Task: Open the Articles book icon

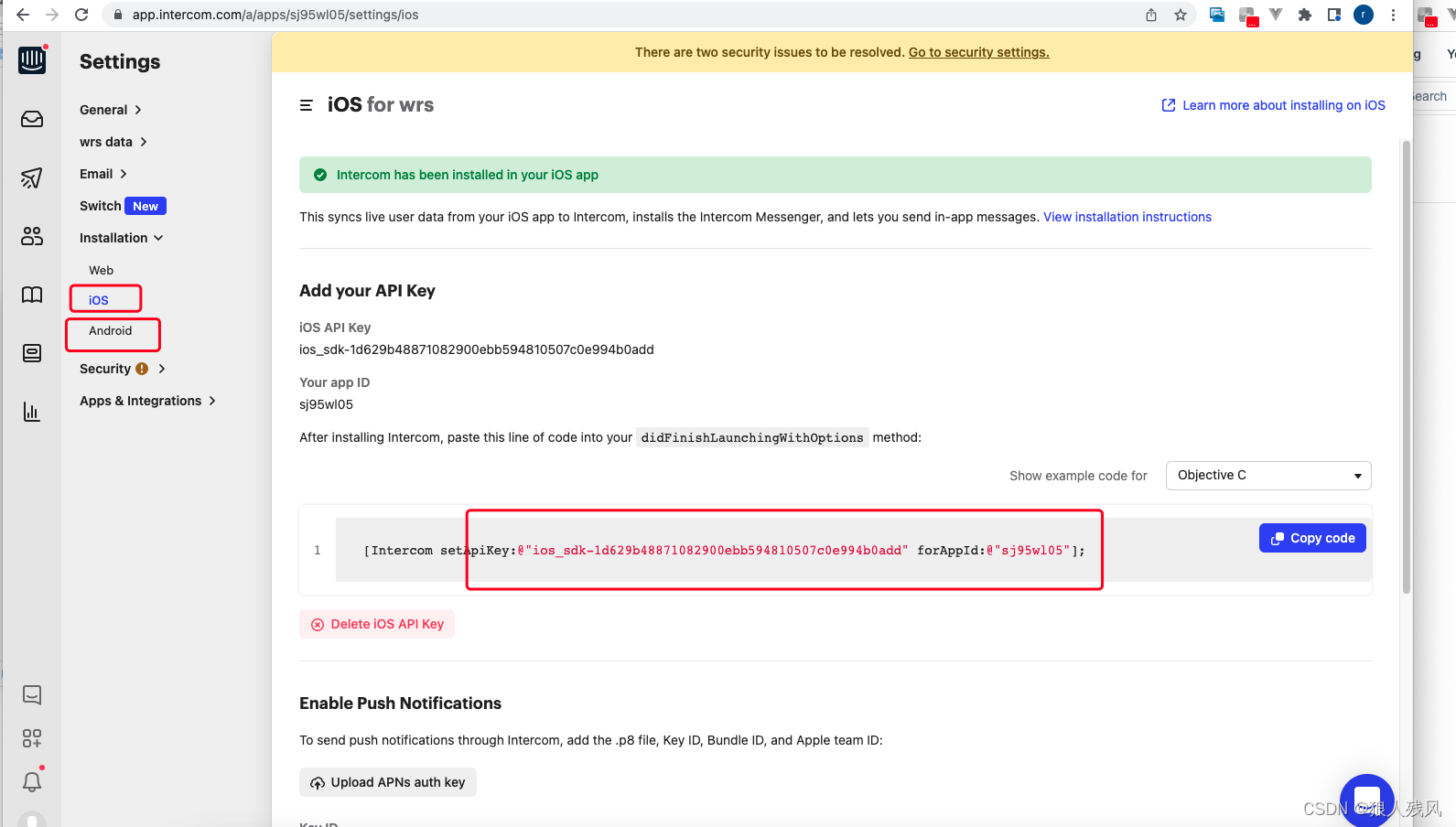Action: coord(32,295)
